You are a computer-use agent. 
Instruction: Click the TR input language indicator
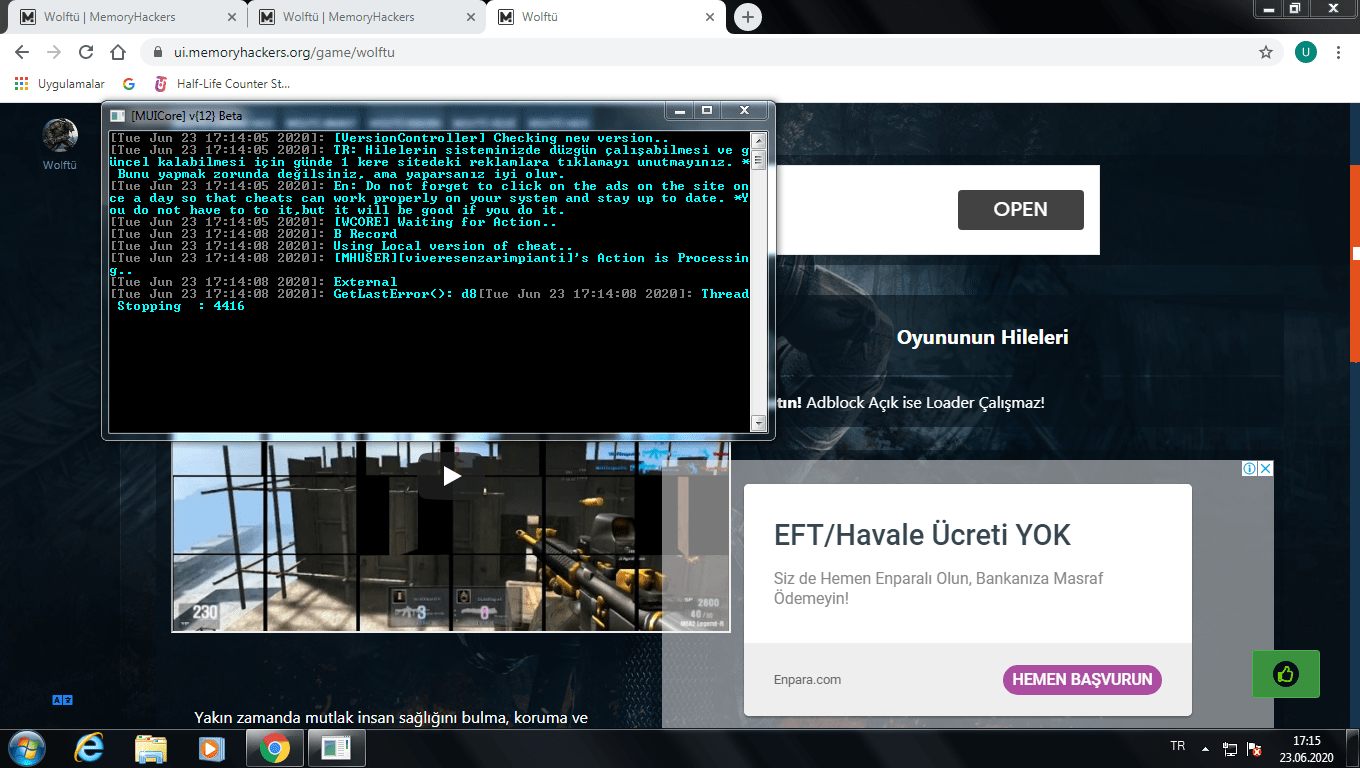(x=1178, y=747)
